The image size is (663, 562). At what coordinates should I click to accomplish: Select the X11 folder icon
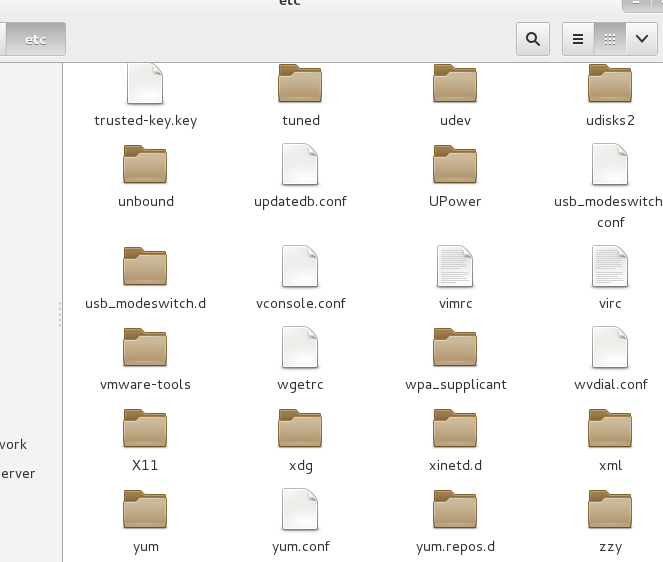[145, 428]
